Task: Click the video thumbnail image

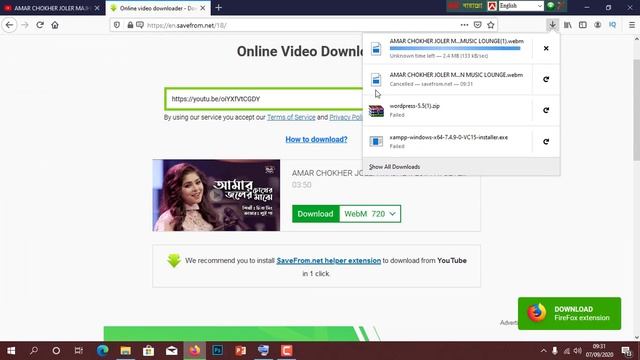Action: tap(216, 195)
